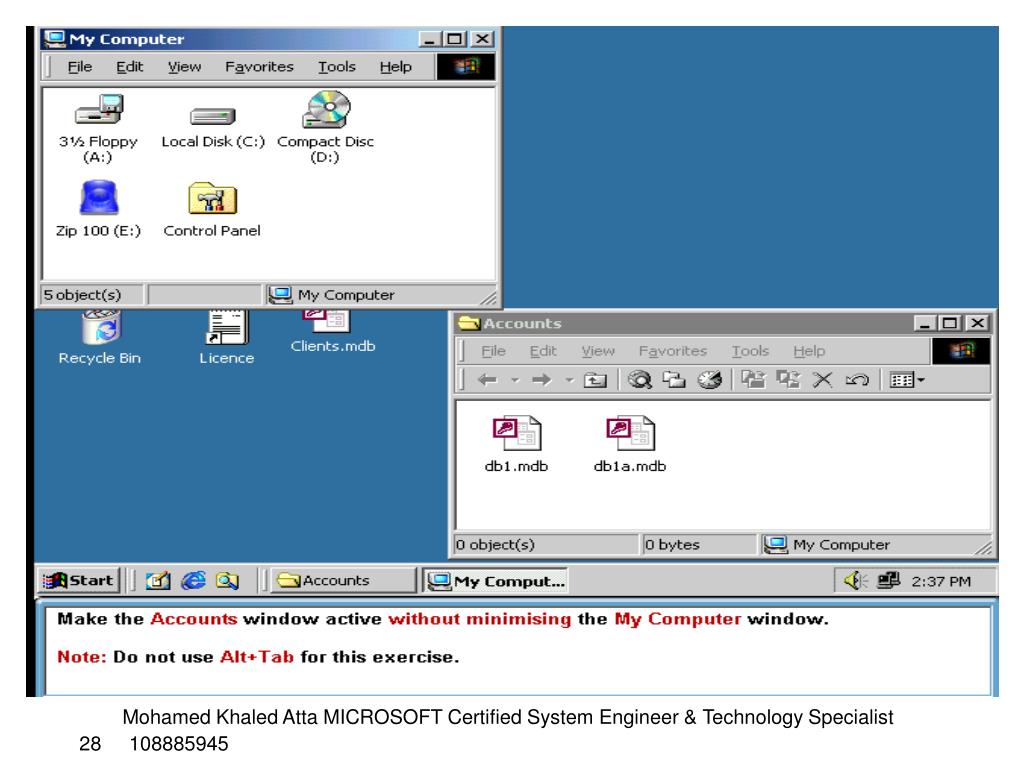This screenshot has width=1024, height=768.
Task: Expand Forward history dropdown arrow
Action: click(569, 379)
